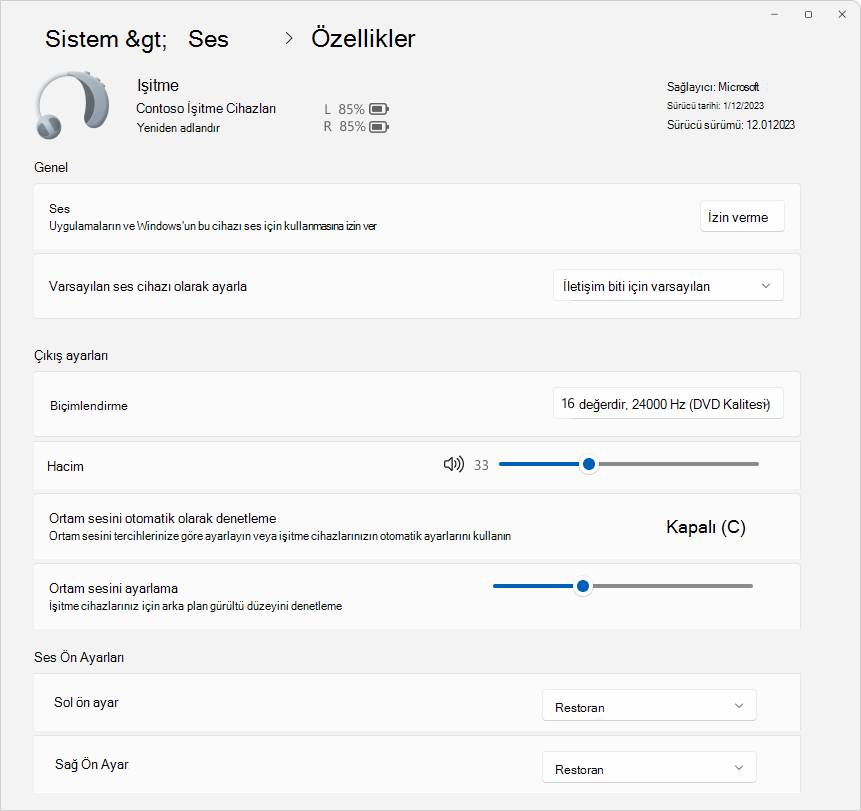The image size is (861, 811).
Task: Click the Hacim volume slider thumb
Action: point(589,465)
